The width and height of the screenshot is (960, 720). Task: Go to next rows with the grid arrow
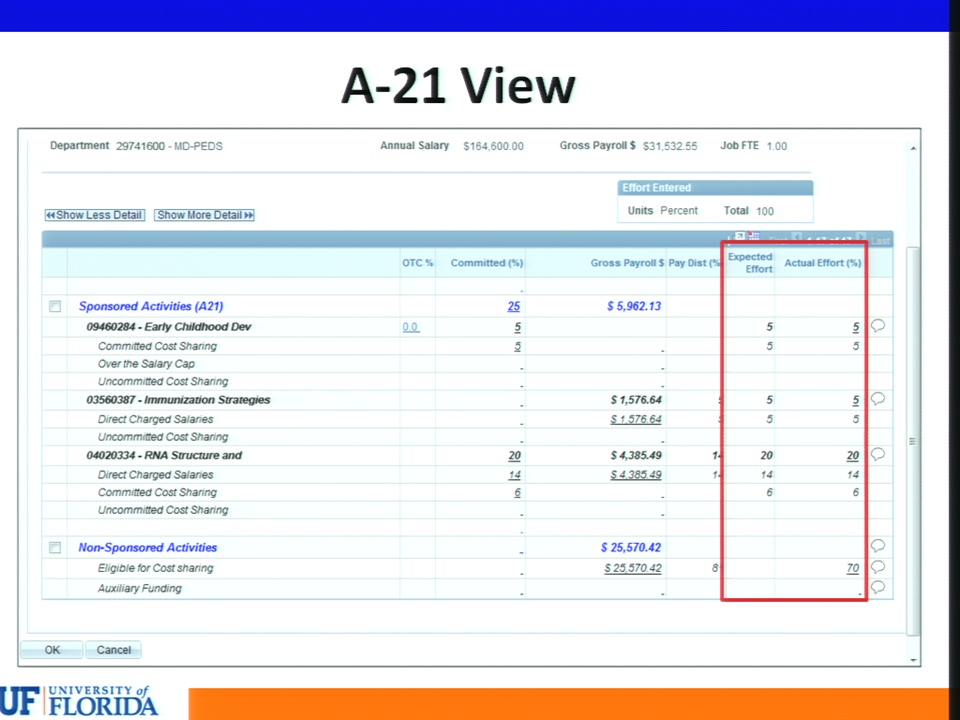[861, 238]
